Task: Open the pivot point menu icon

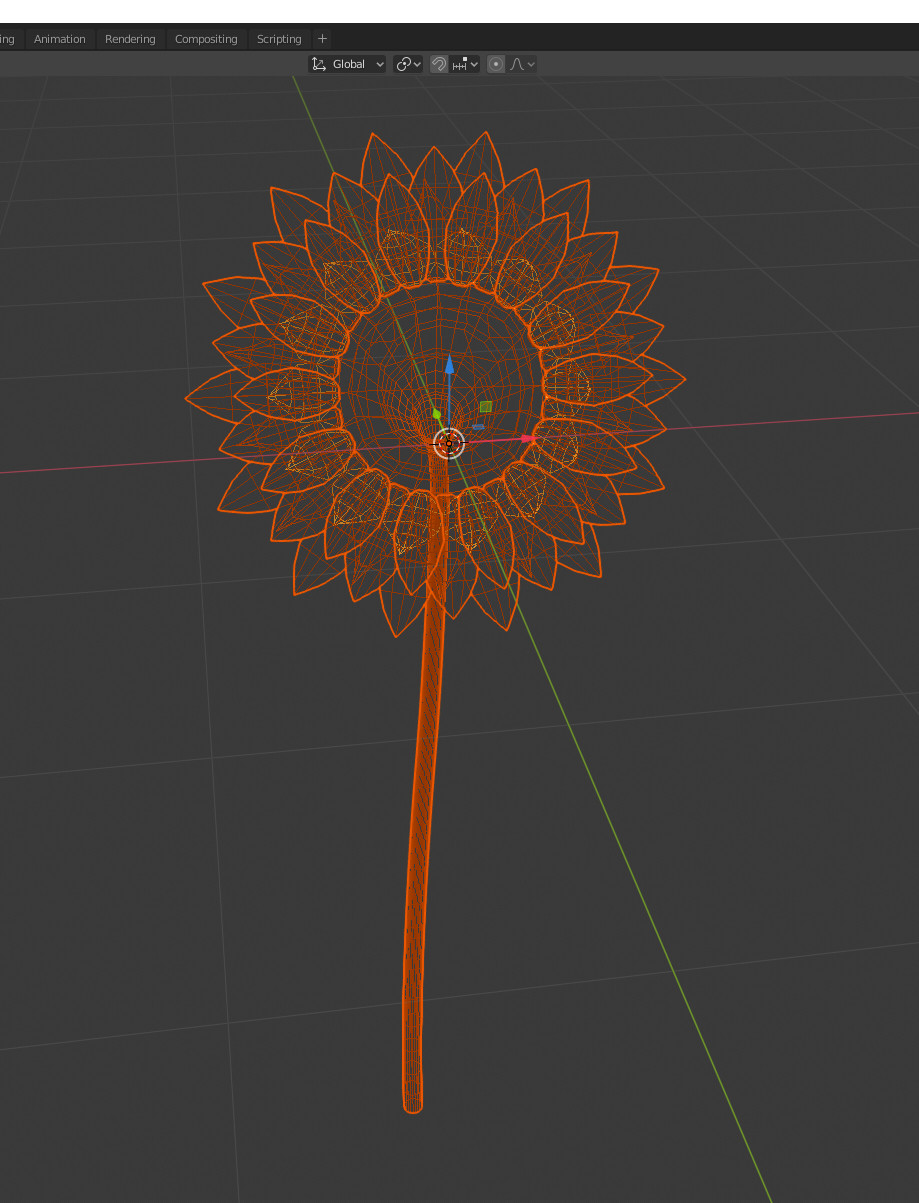Action: pos(404,63)
